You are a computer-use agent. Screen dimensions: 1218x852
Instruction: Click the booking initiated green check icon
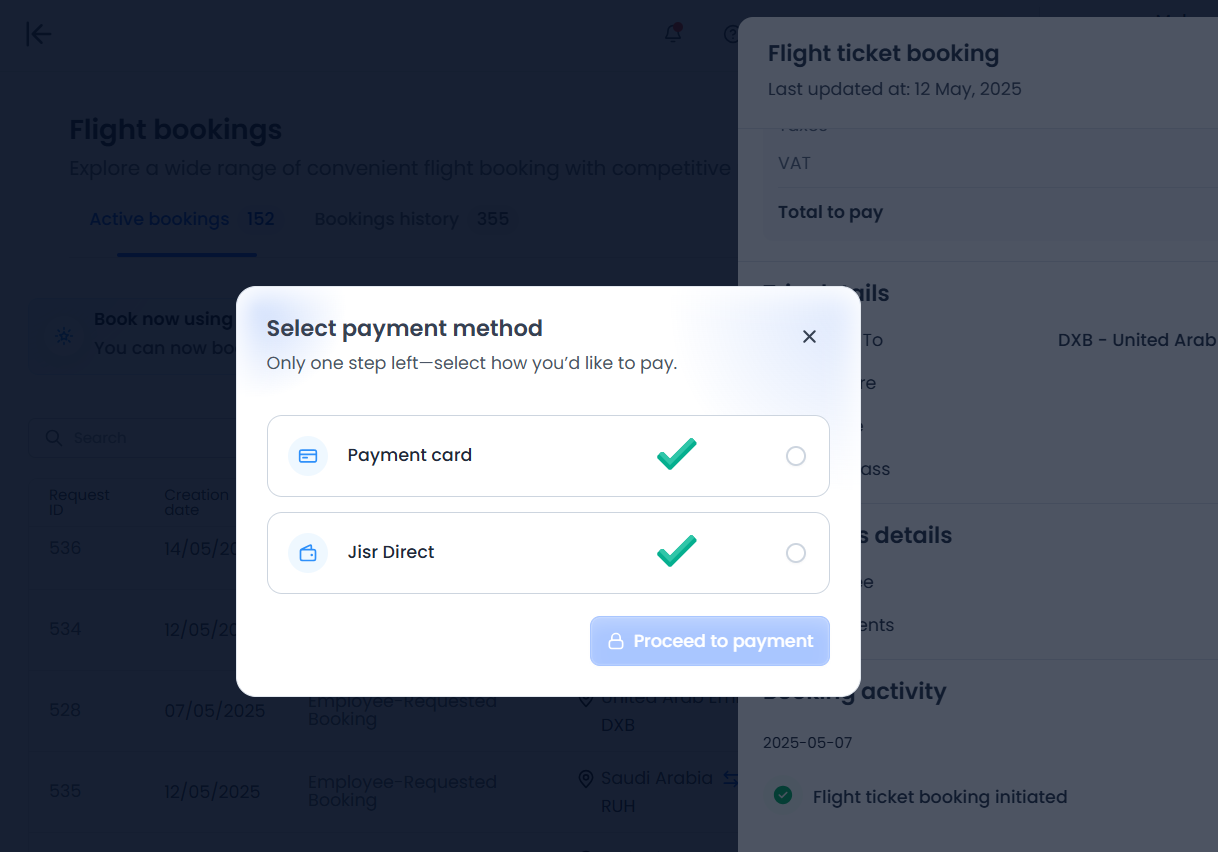pos(783,796)
